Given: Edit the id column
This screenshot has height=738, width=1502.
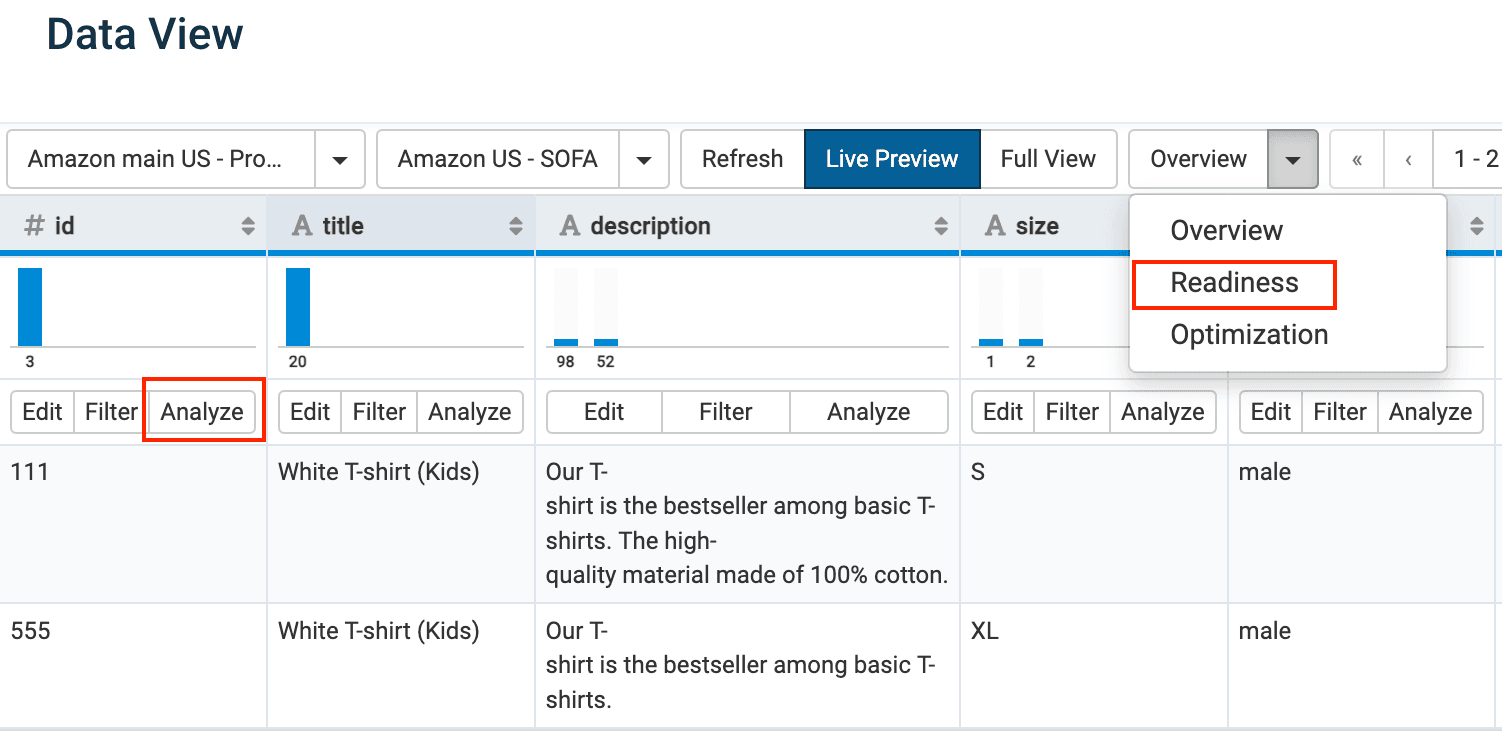Looking at the screenshot, I should (42, 412).
